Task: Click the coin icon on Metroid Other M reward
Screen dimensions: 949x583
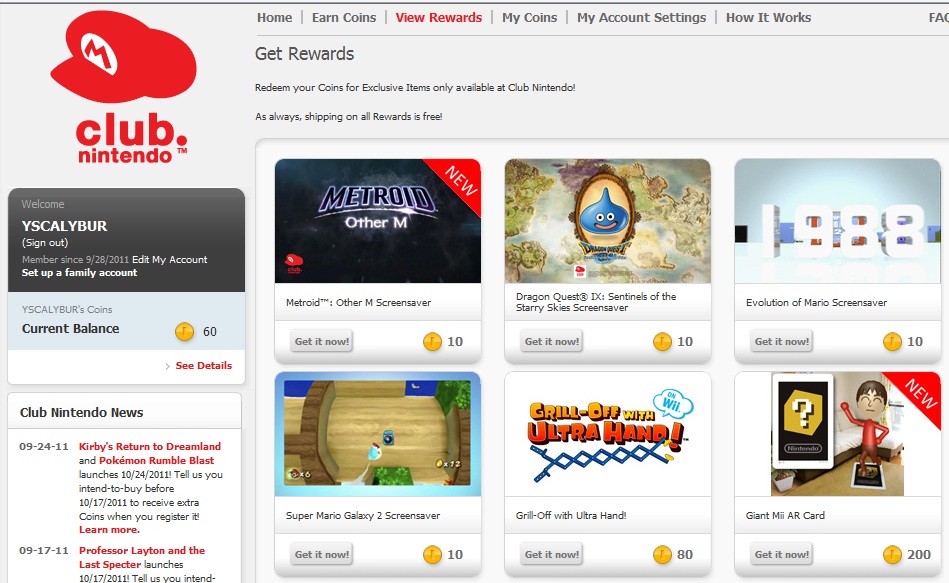Action: tap(432, 341)
